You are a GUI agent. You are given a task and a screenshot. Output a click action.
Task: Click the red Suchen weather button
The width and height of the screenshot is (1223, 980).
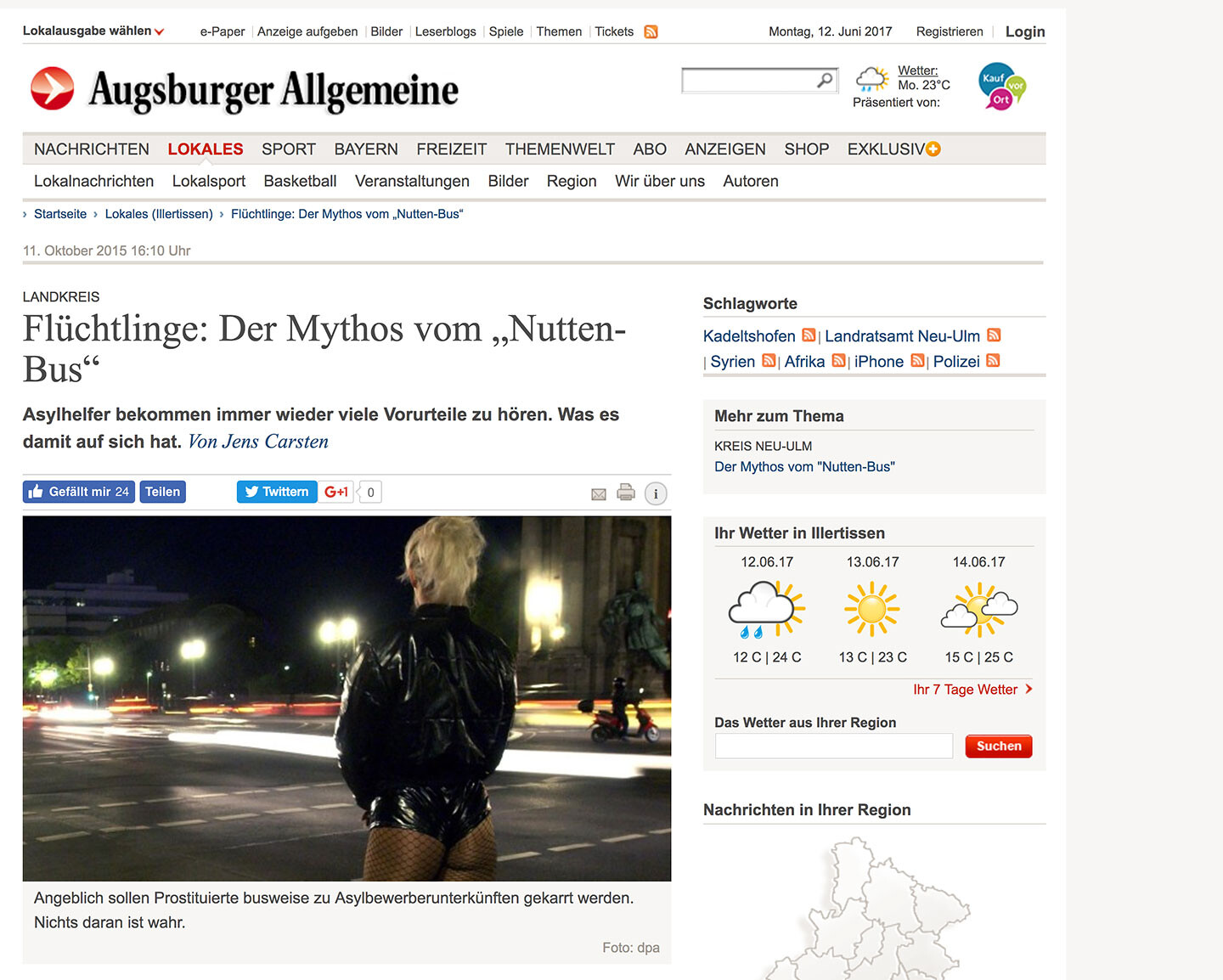click(999, 746)
